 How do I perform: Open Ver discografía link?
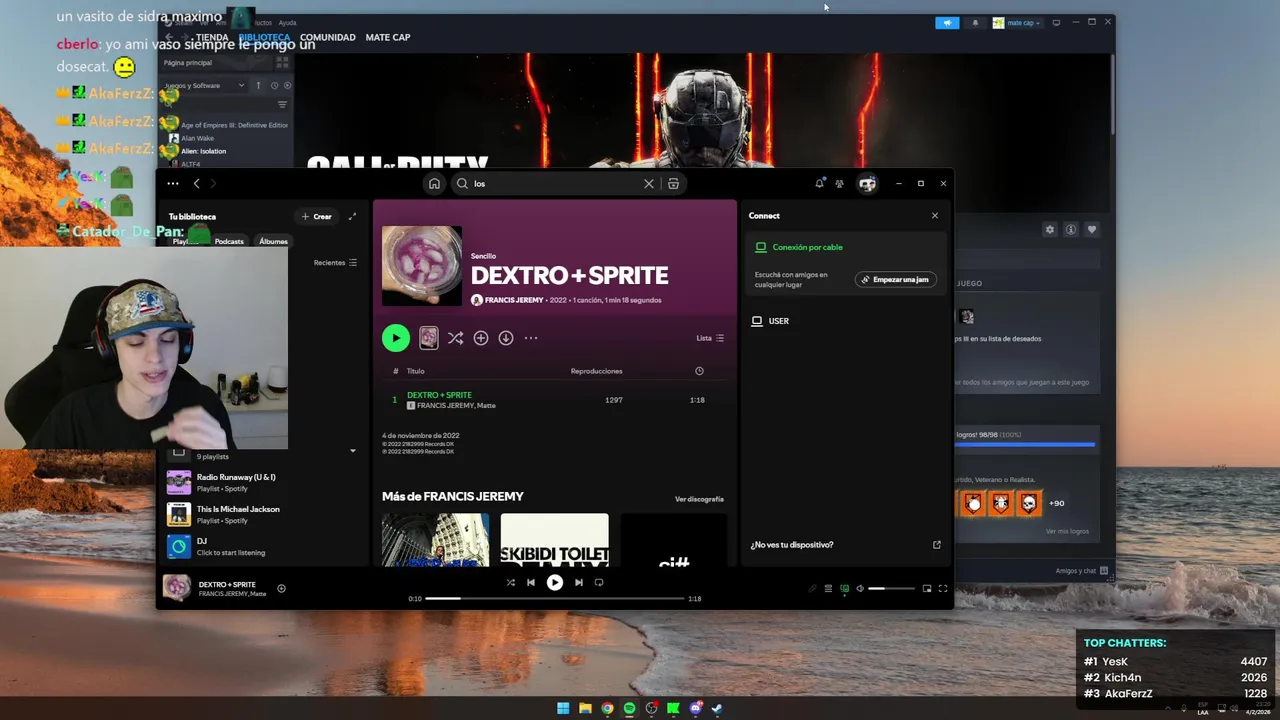click(x=699, y=499)
